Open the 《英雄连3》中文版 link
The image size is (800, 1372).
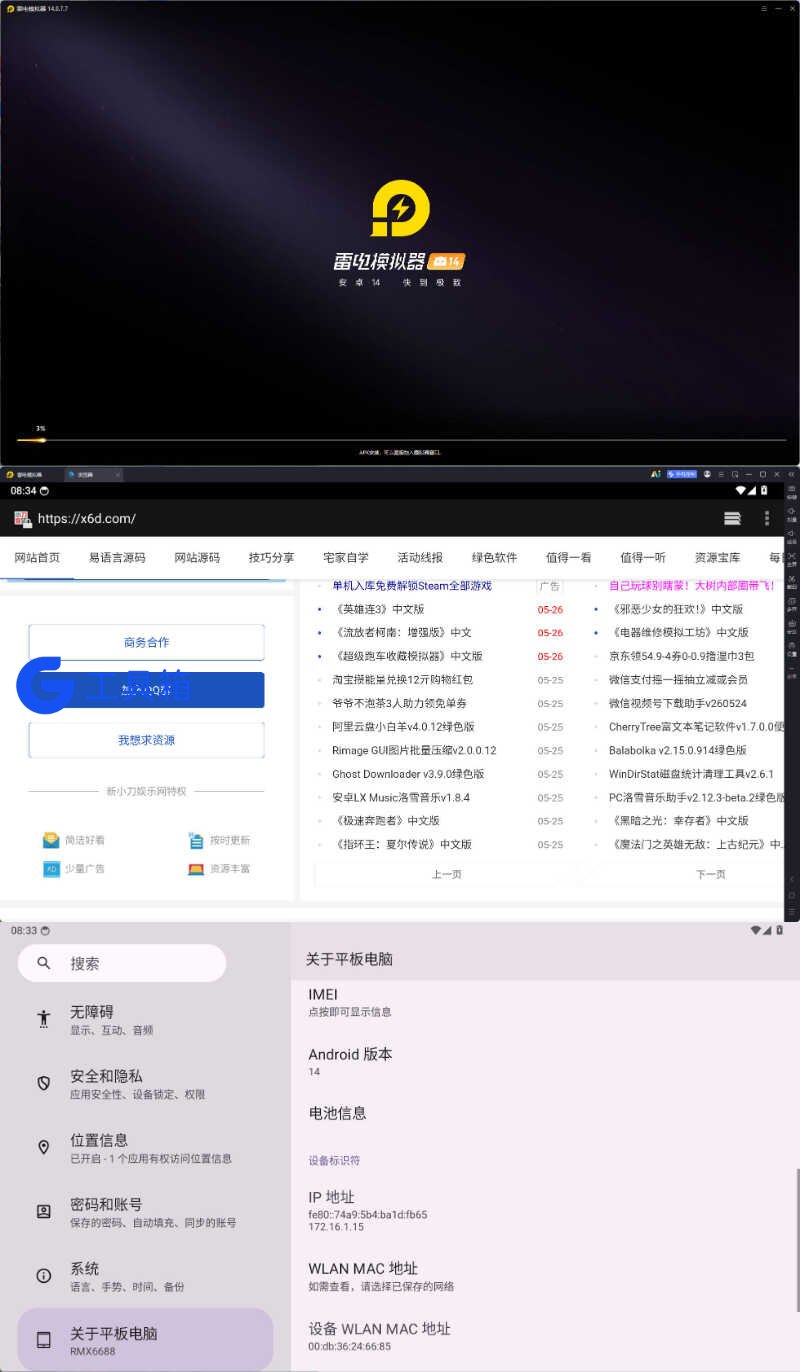[378, 609]
